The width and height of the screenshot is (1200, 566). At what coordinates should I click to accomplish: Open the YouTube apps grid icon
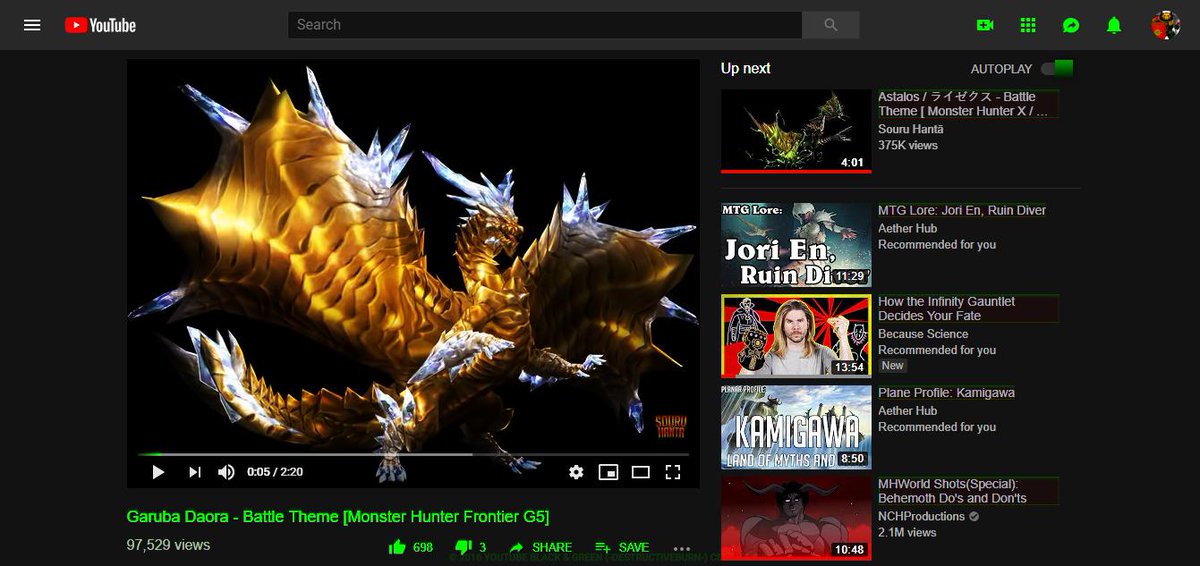pyautogui.click(x=1028, y=25)
